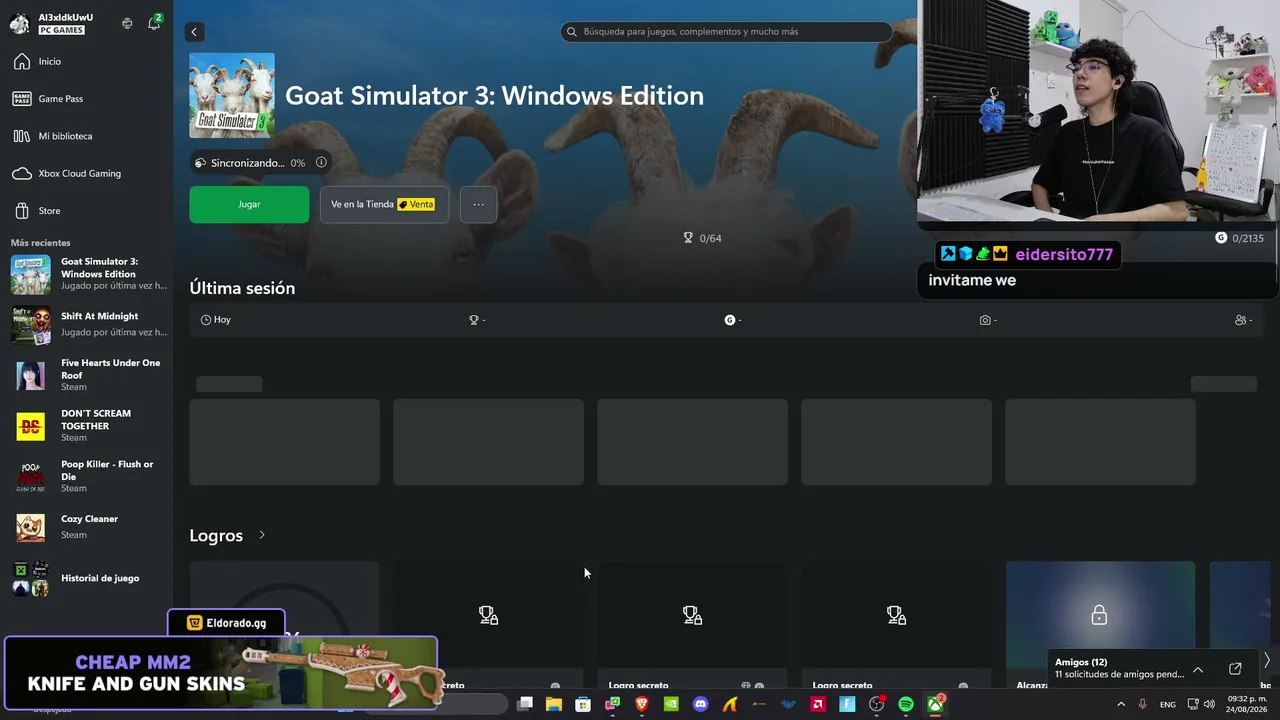Click the microphone tray icon
Screen dimensions: 1280x720
(x=1142, y=705)
